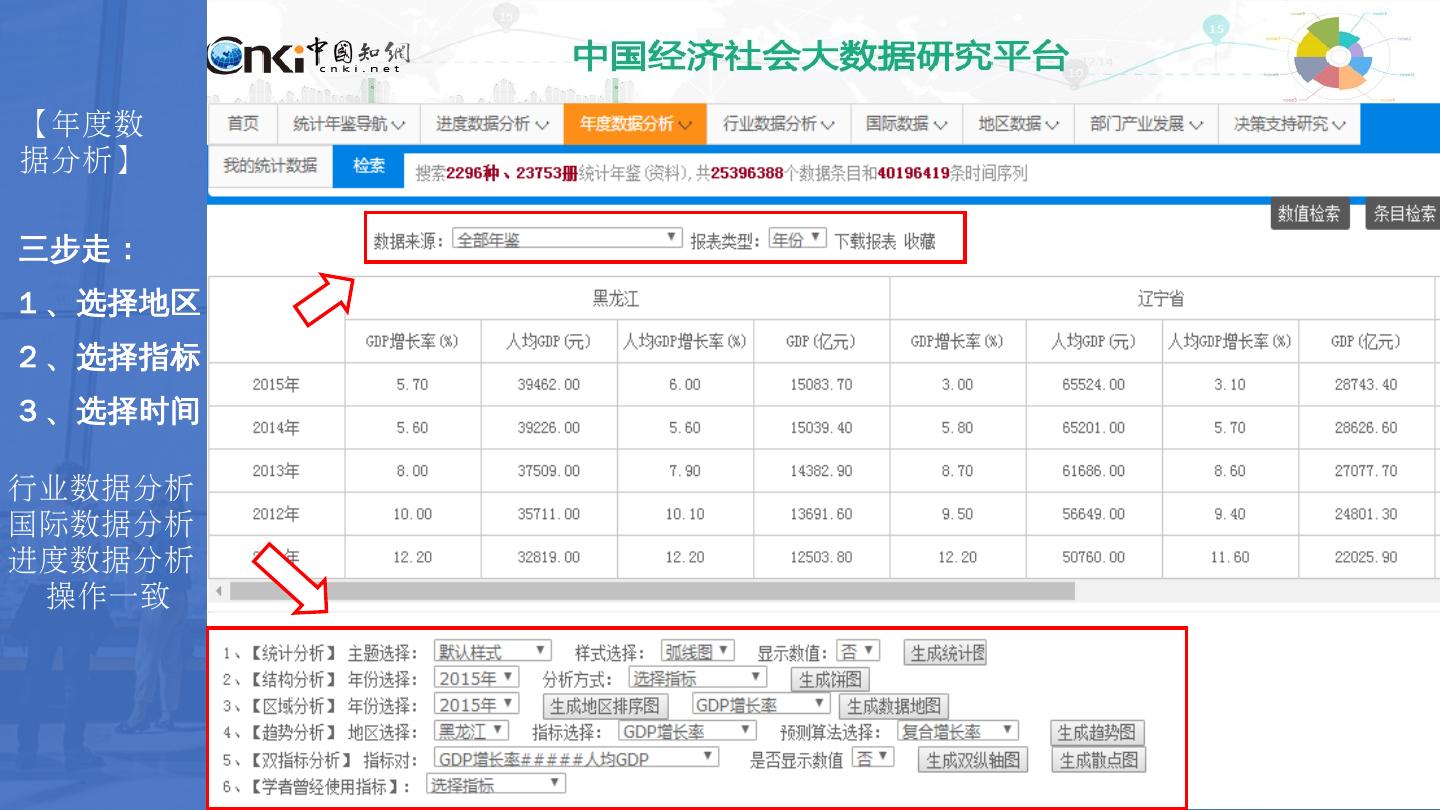The width and height of the screenshot is (1440, 810).
Task: Open the 首页 home tab
Action: coord(243,124)
